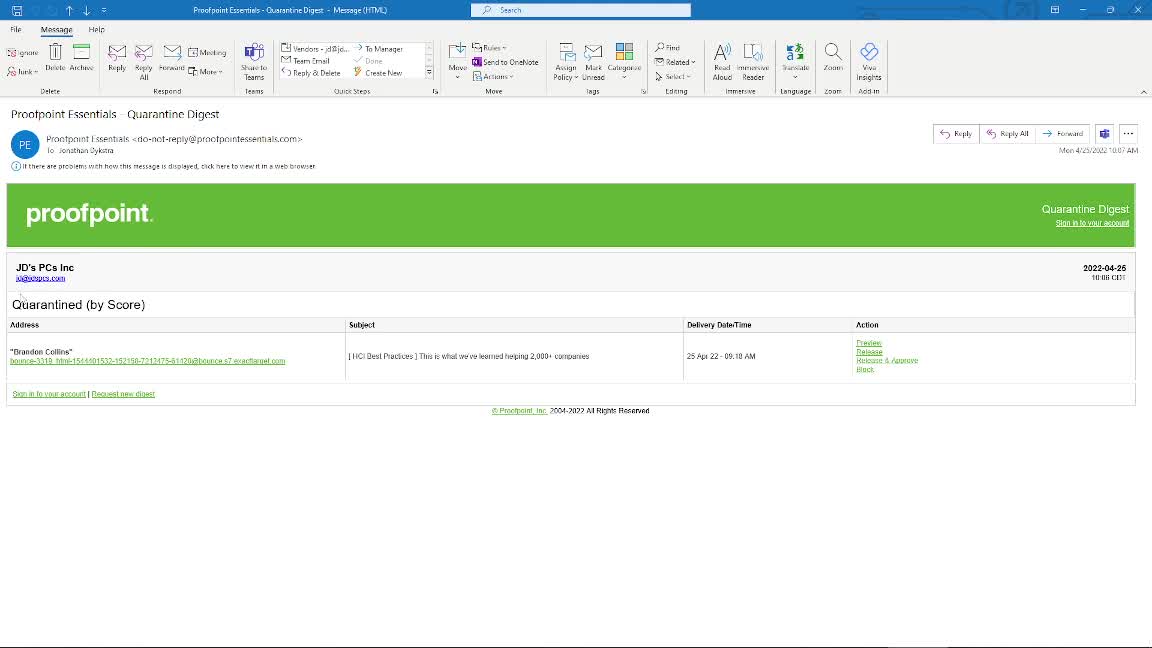
Task: Click the PE sender avatar
Action: coord(25,145)
